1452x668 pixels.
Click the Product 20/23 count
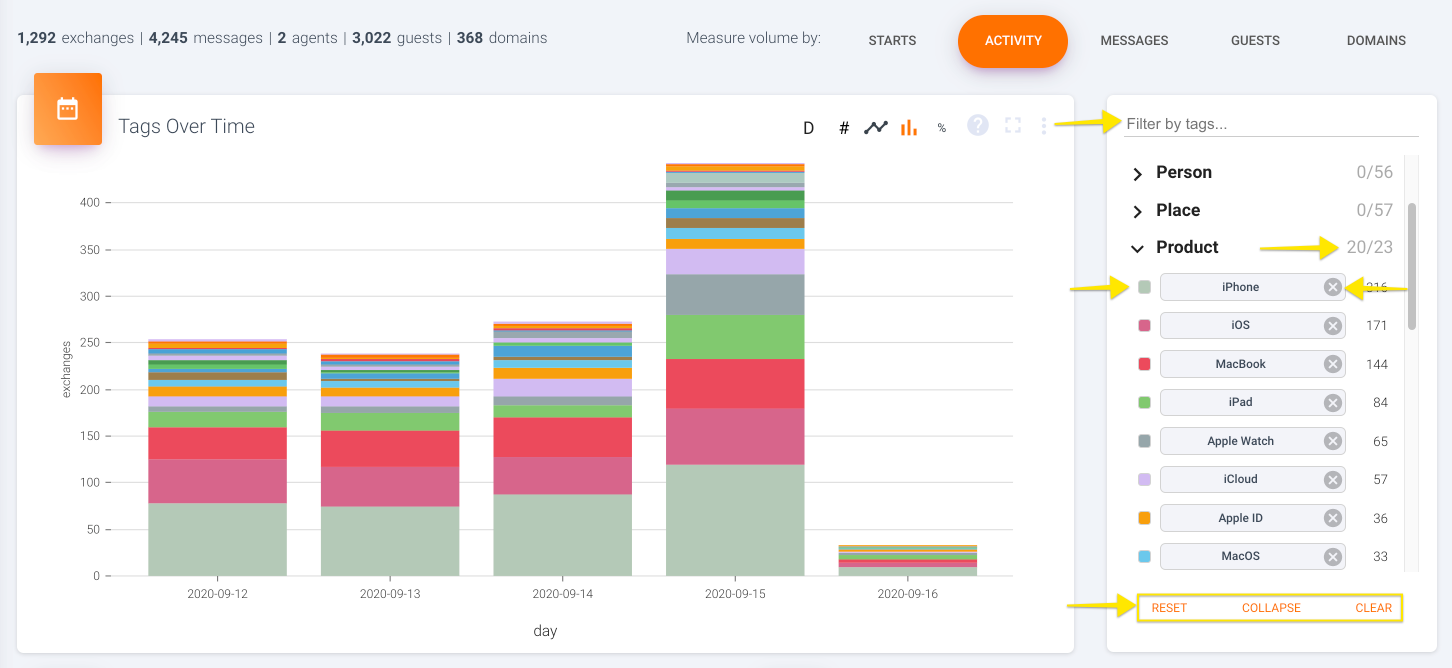click(x=1369, y=248)
